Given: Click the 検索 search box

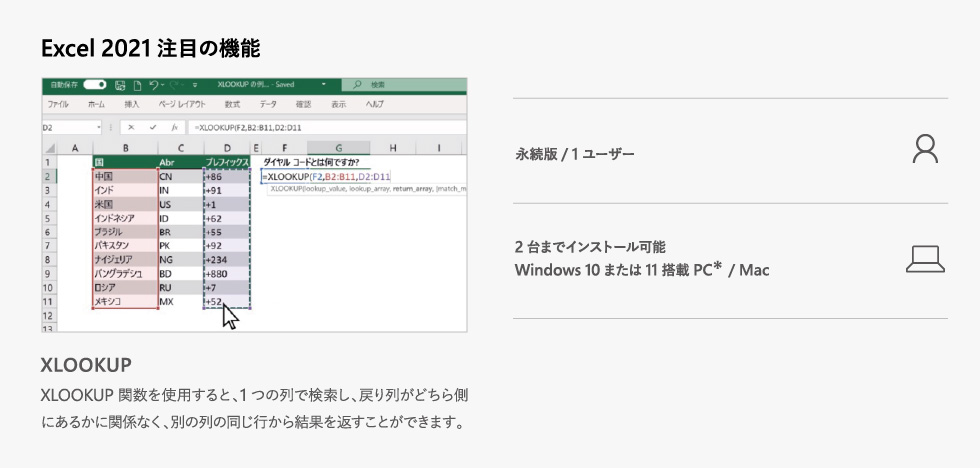Looking at the screenshot, I should click(405, 85).
